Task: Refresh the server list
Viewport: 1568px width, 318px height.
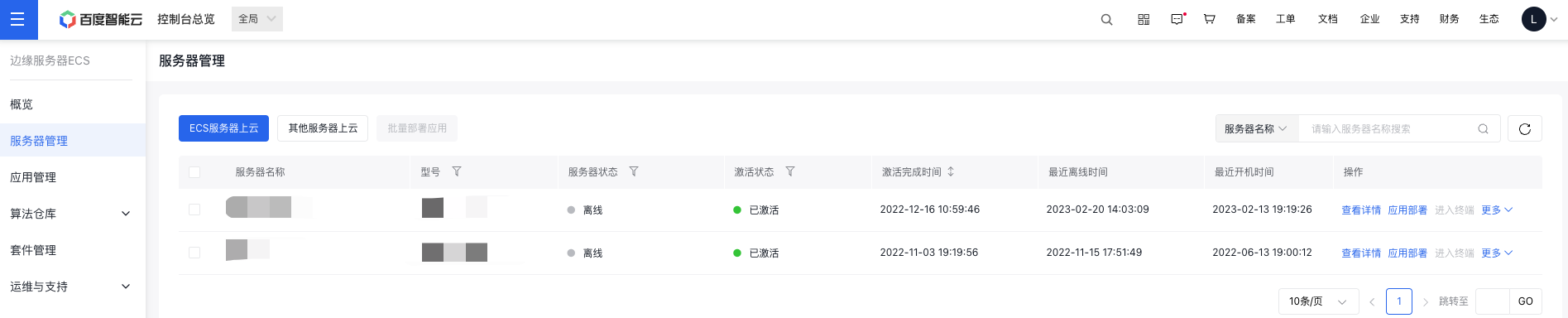Action: [x=1525, y=128]
